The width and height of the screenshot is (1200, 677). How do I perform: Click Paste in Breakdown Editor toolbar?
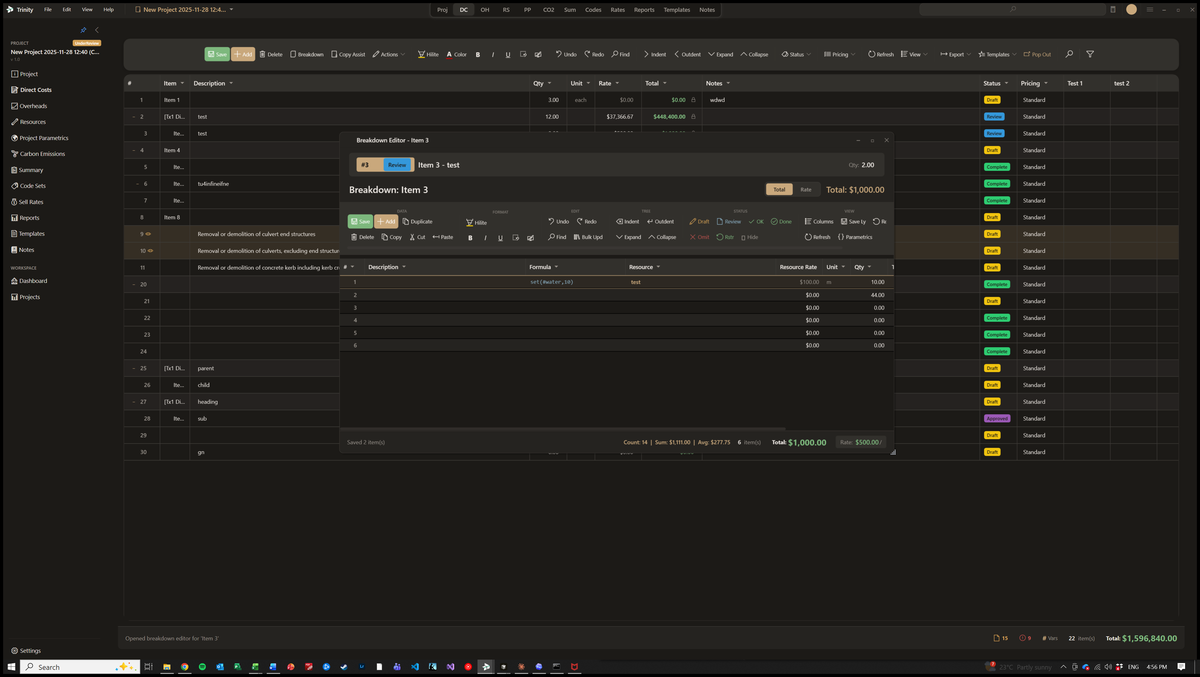click(443, 237)
